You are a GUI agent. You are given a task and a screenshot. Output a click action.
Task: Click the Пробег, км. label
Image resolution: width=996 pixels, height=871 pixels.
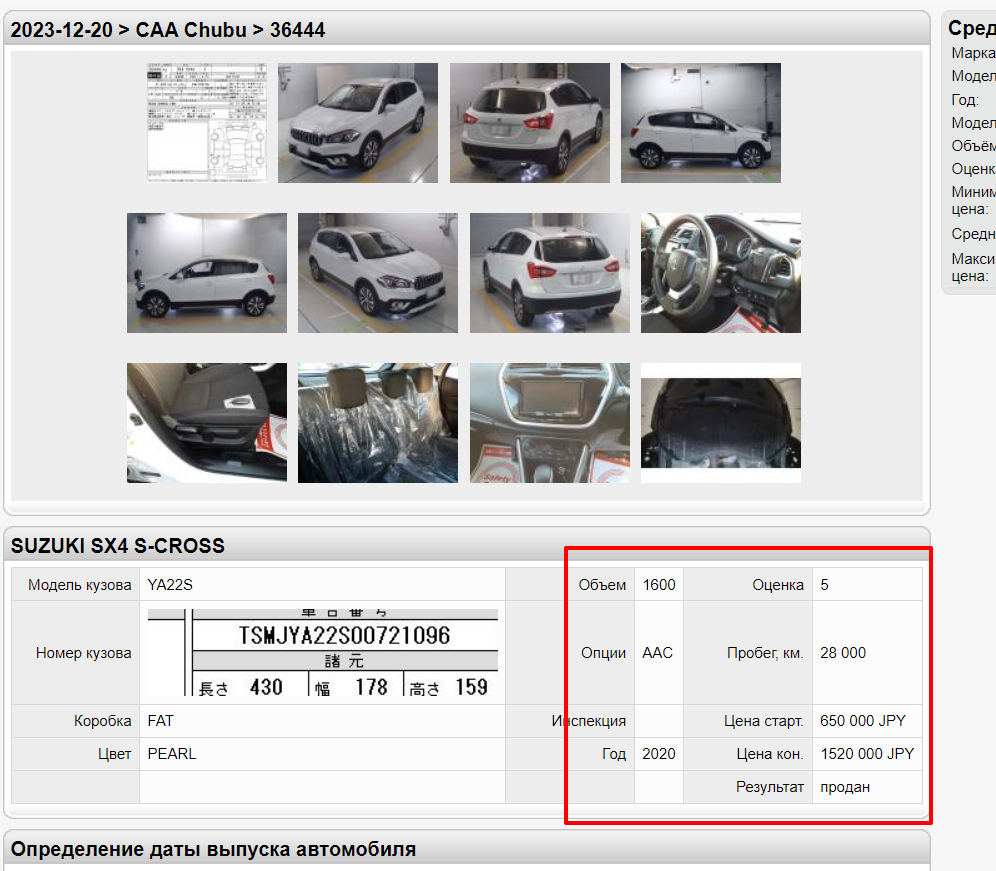(x=765, y=653)
